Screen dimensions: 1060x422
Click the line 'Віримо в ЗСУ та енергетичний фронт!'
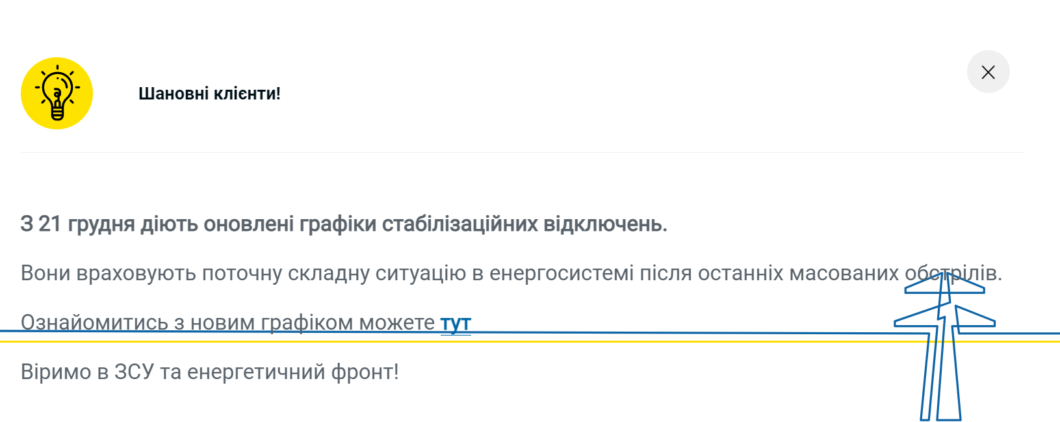[x=210, y=372]
